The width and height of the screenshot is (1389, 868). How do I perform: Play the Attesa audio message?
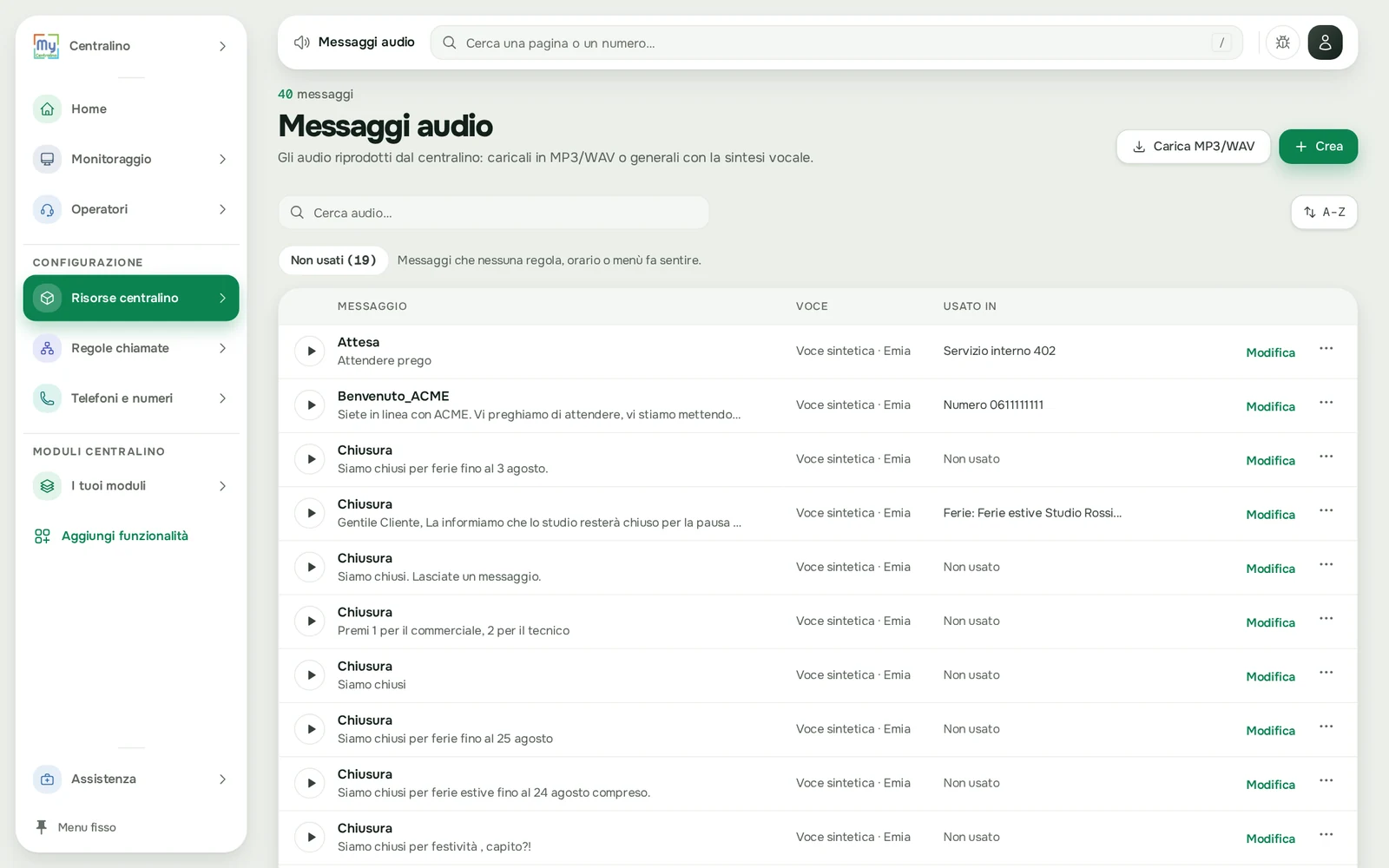(x=310, y=352)
